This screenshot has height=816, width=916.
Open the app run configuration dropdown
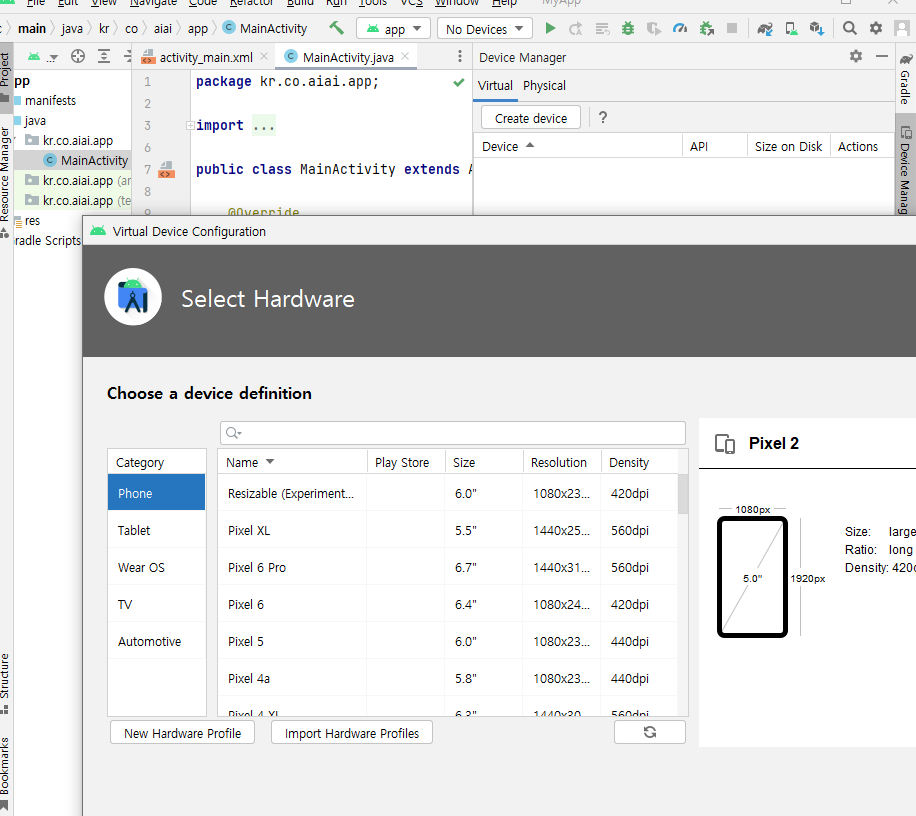[393, 29]
